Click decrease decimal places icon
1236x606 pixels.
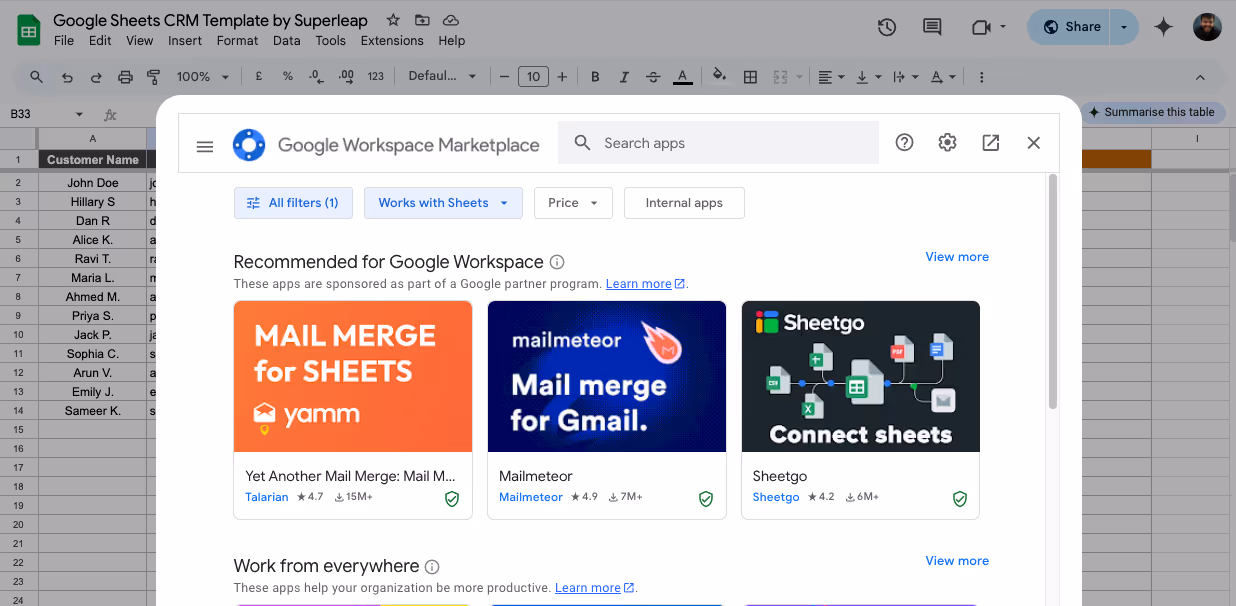[x=317, y=77]
